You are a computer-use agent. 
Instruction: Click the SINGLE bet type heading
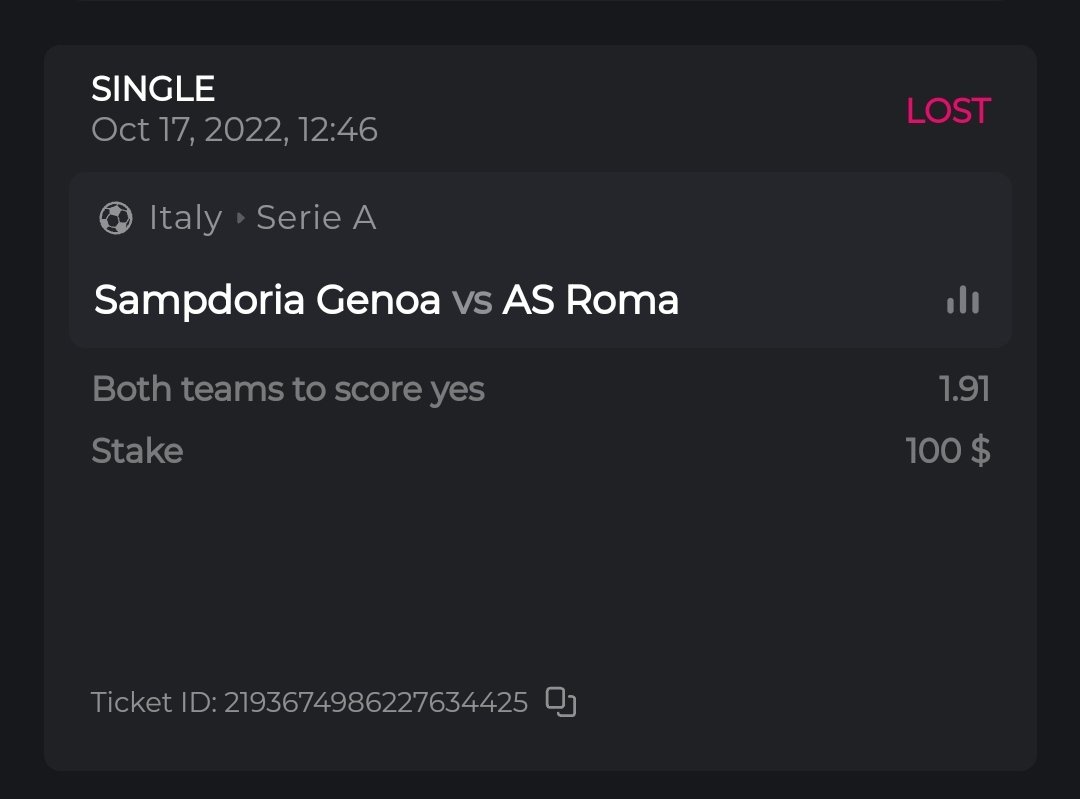[153, 90]
